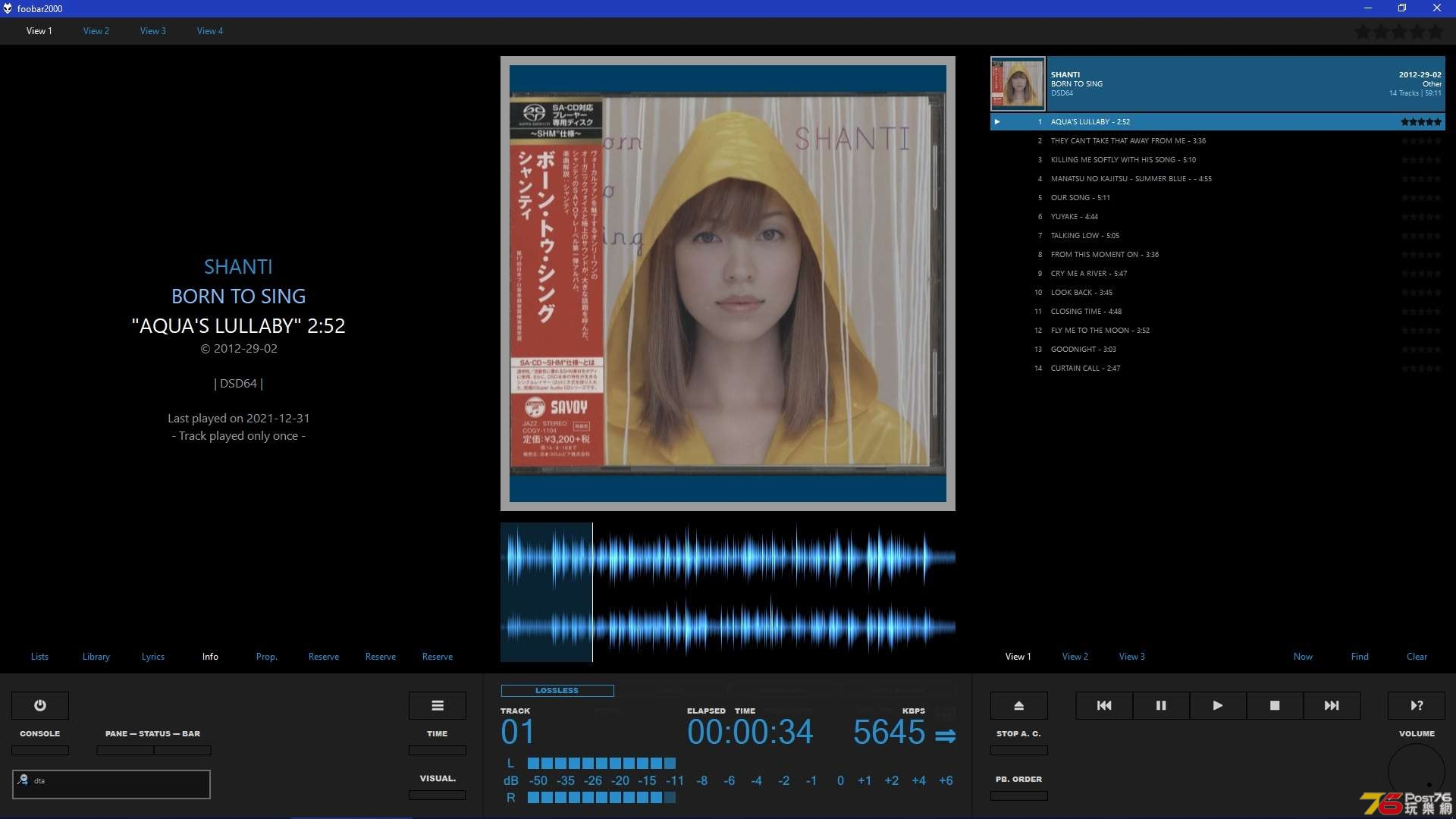Switch to the top View 1 tab
This screenshot has height=819, width=1456.
tap(39, 31)
